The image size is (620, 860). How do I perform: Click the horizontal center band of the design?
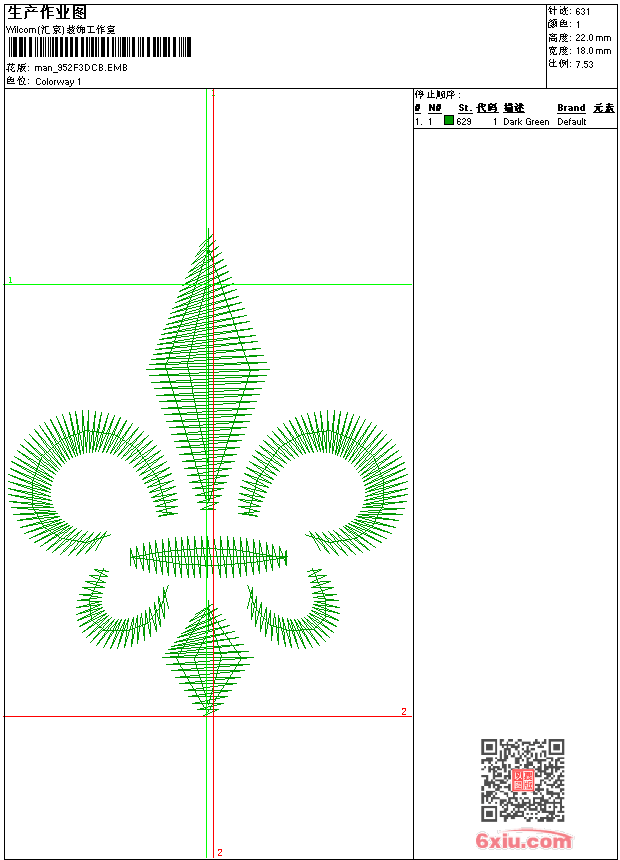pos(208,556)
